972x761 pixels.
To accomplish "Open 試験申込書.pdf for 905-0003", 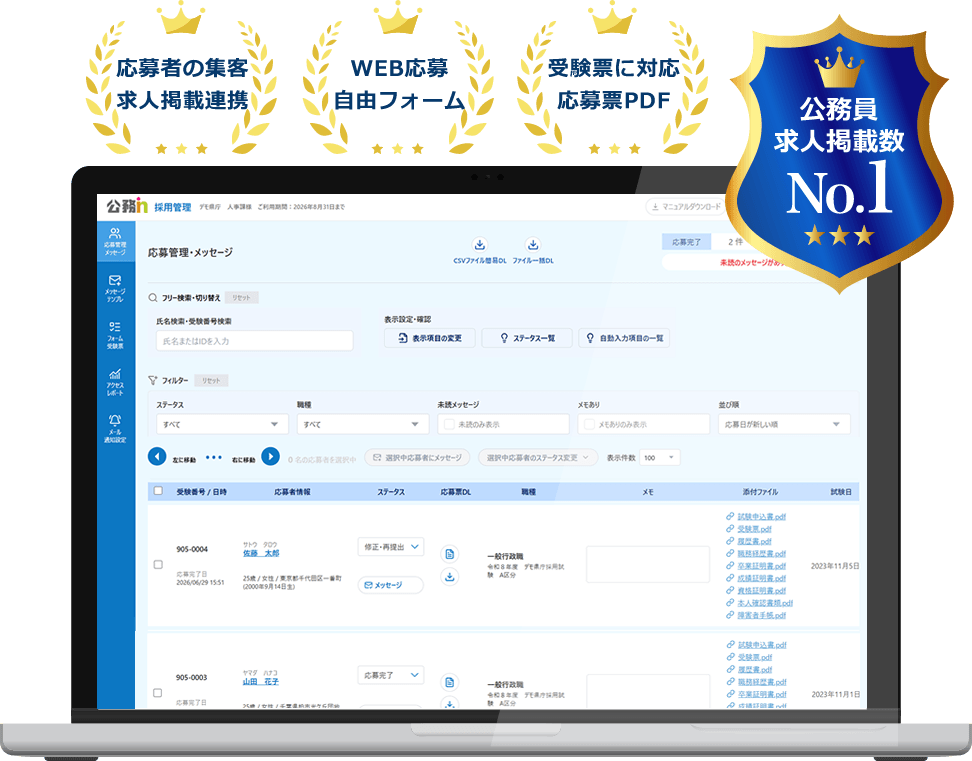I will [762, 645].
